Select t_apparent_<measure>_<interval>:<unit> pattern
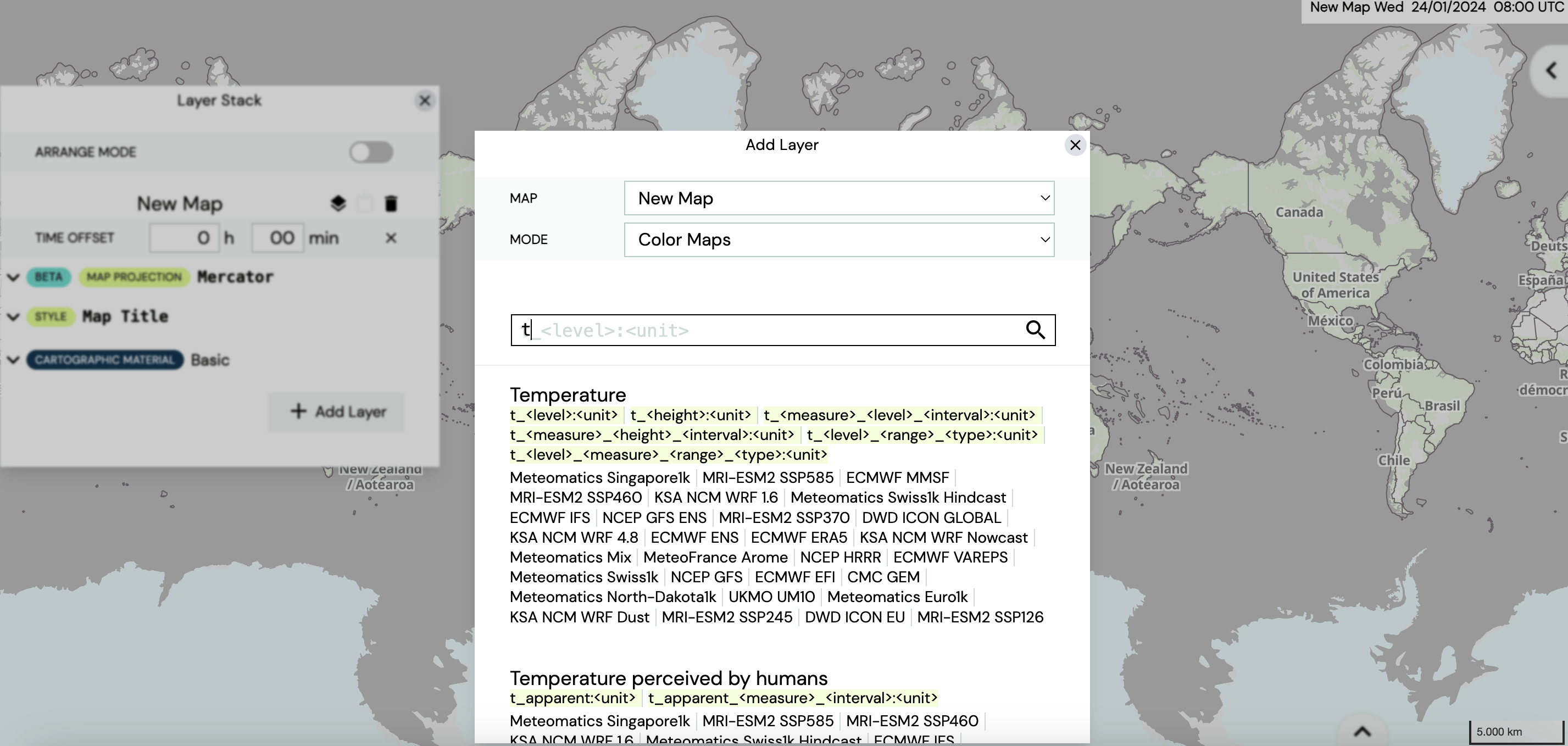The image size is (1568, 746). point(793,699)
